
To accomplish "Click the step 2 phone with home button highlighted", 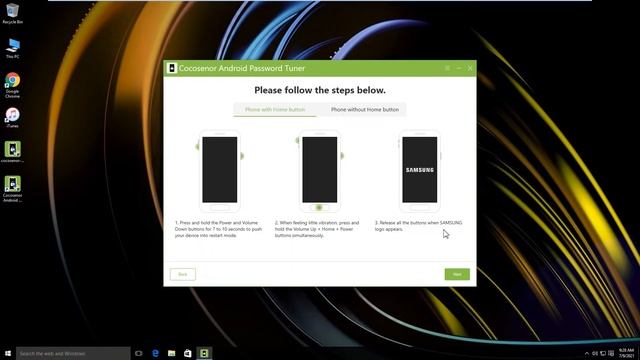I will pos(320,171).
